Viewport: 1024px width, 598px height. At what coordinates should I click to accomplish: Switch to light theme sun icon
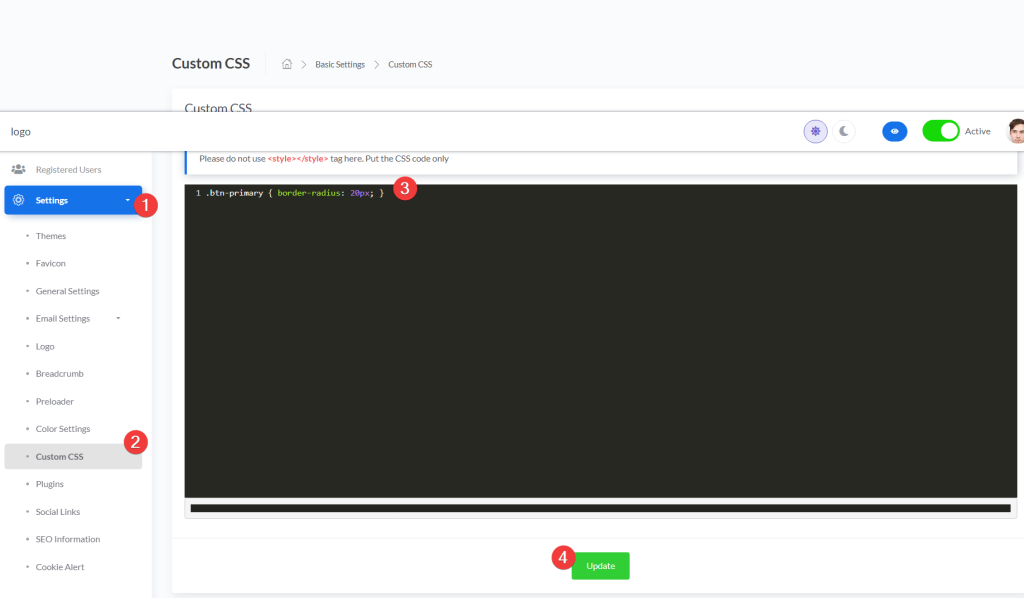(x=816, y=131)
